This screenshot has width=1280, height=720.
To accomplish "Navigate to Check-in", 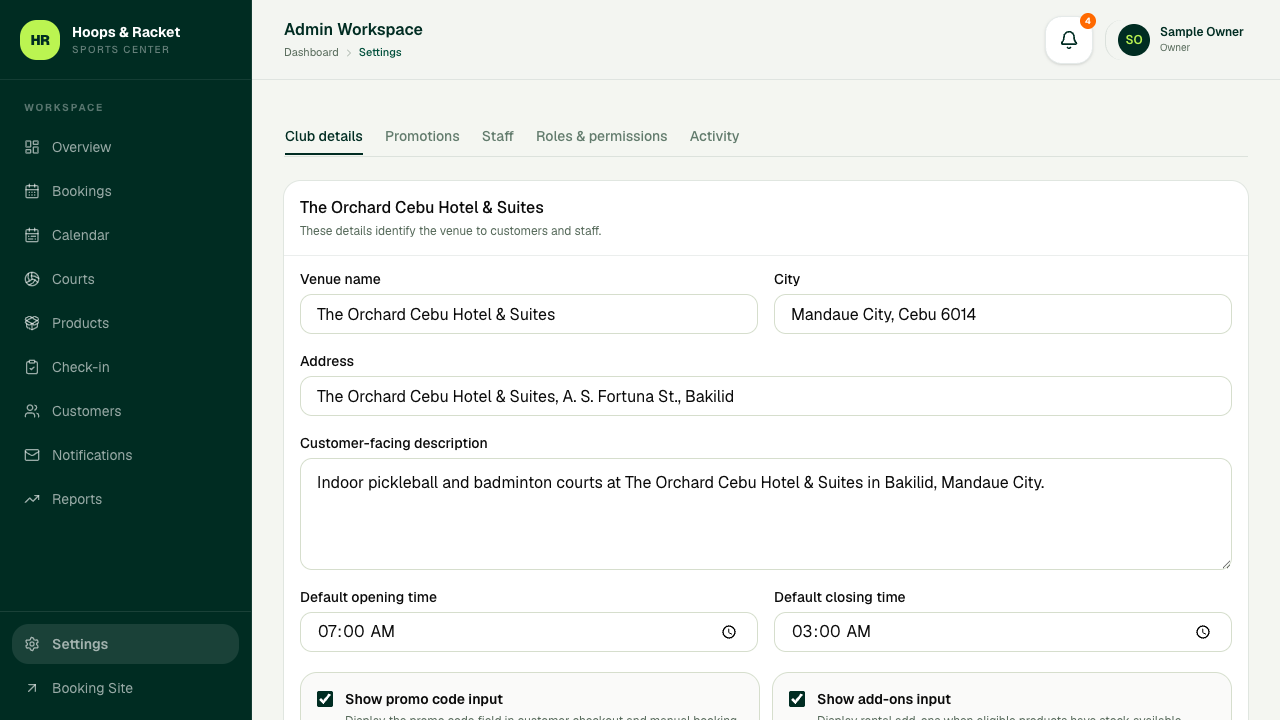I will click(x=125, y=367).
